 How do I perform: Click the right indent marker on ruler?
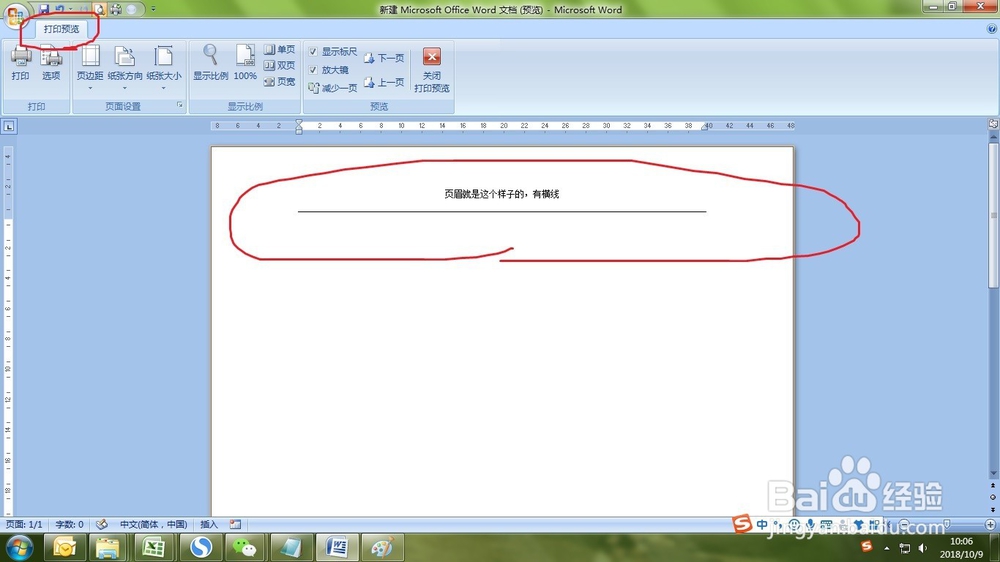[705, 127]
